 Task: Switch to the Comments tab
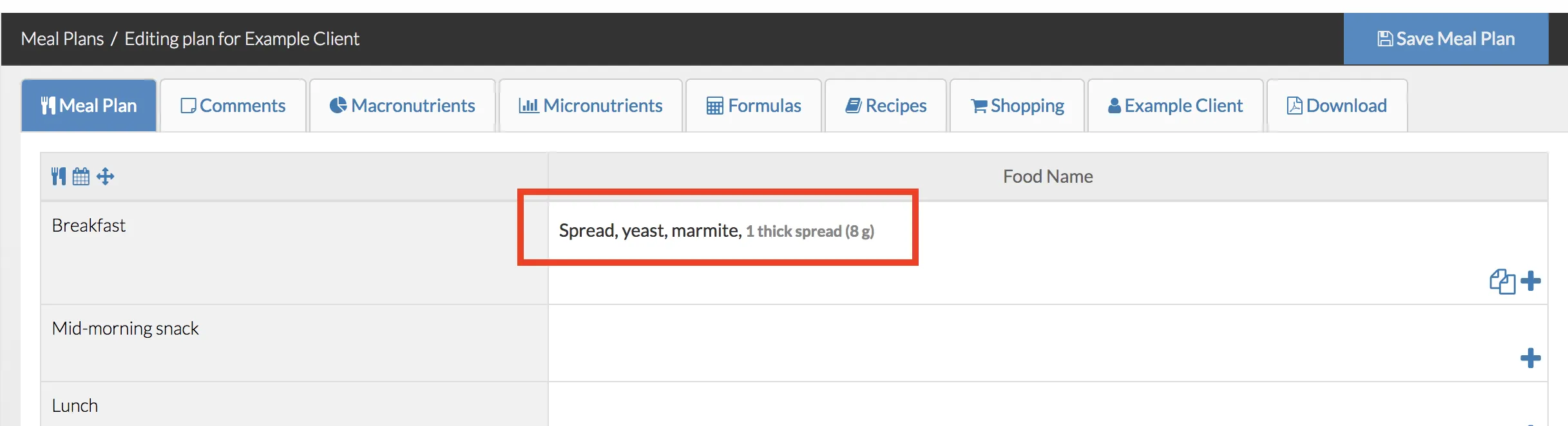click(233, 106)
